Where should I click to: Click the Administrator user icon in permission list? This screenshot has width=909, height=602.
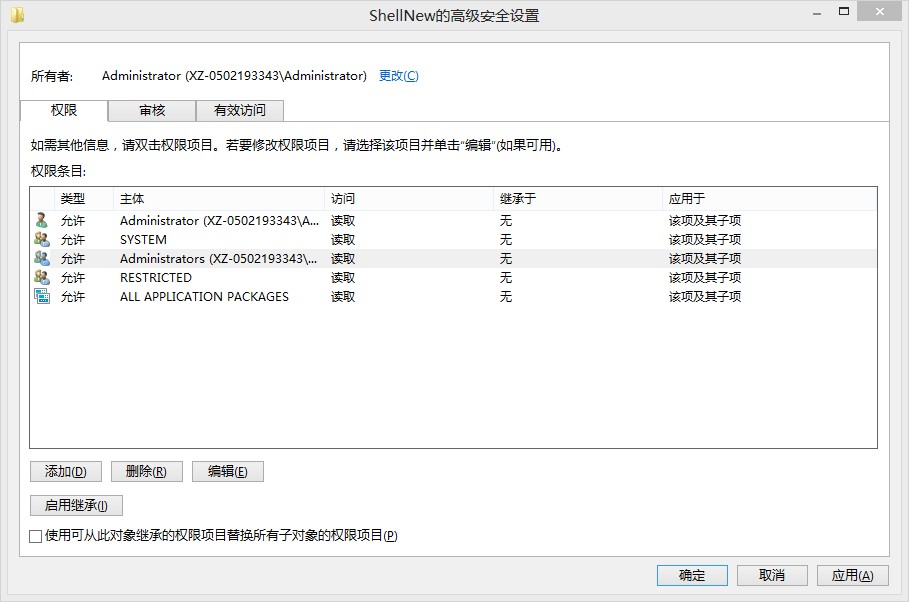tap(41, 221)
